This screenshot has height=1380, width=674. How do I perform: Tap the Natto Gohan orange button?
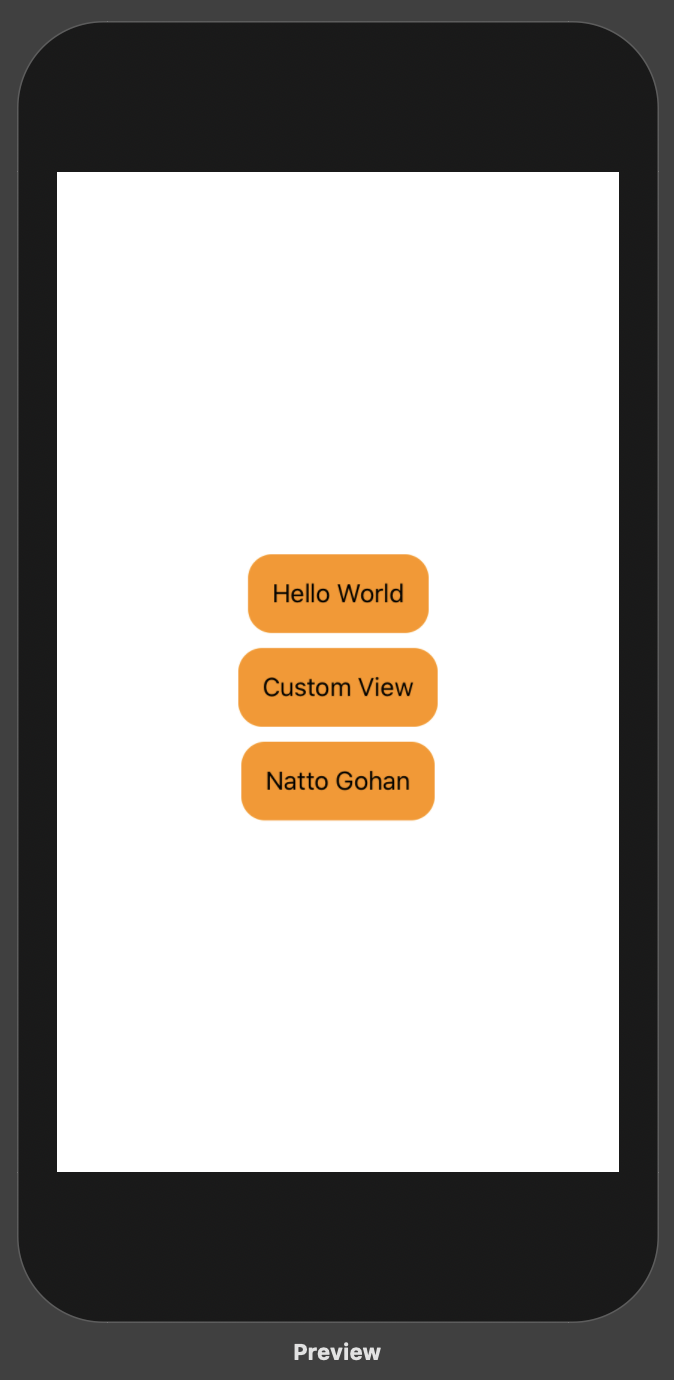tap(338, 781)
